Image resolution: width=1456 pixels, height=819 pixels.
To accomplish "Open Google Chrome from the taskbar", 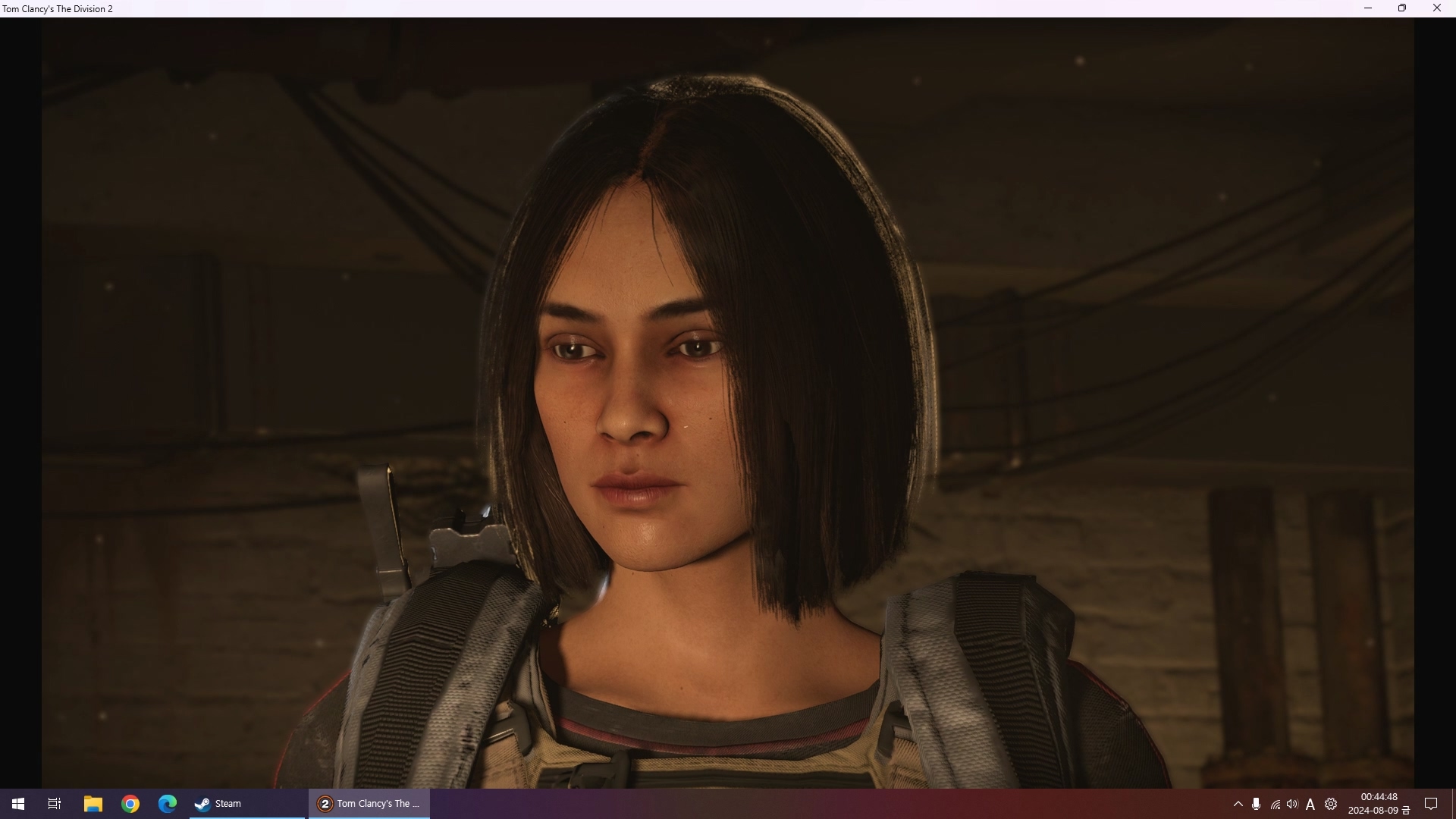I will [130, 804].
